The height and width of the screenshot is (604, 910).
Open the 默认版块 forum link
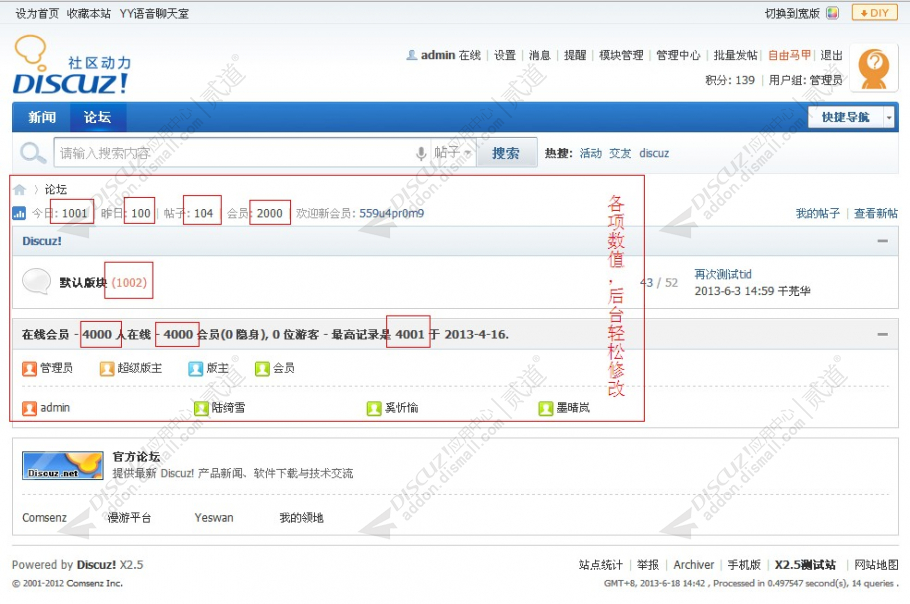coord(83,283)
